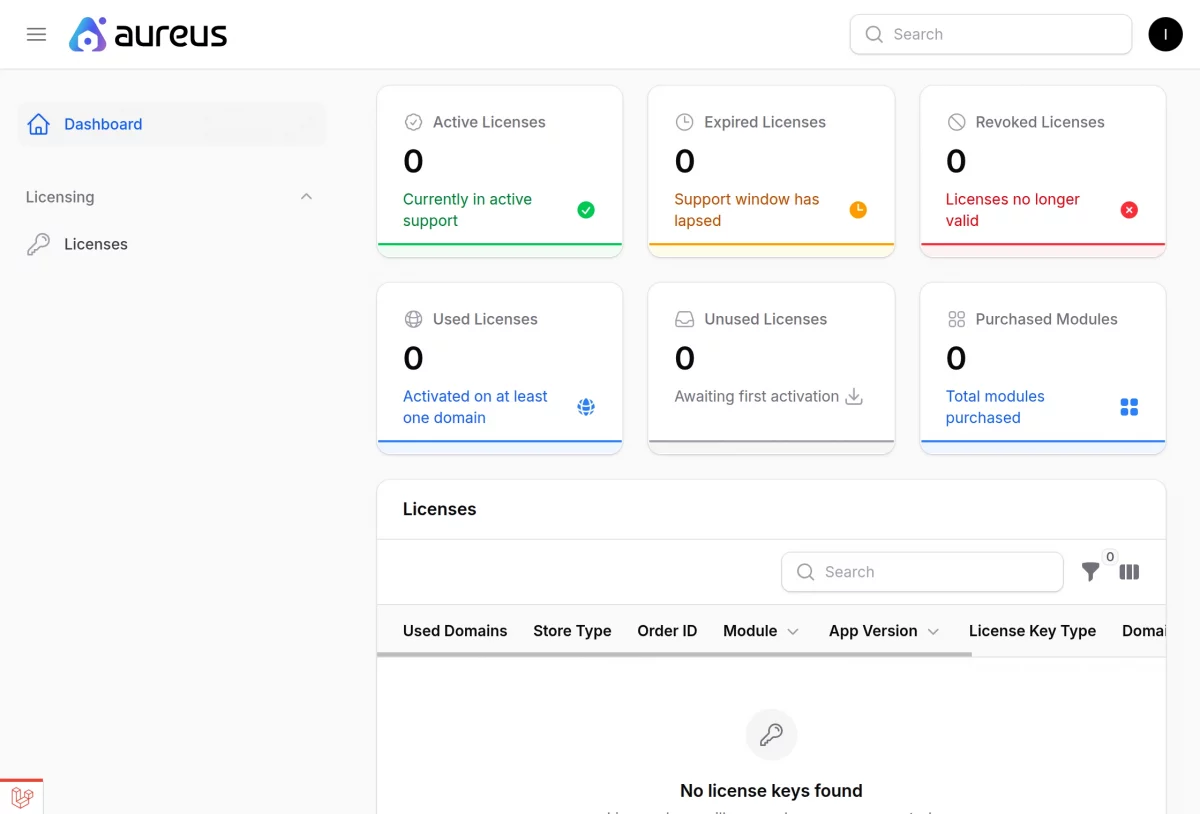Click 'No license keys found' message

771,791
